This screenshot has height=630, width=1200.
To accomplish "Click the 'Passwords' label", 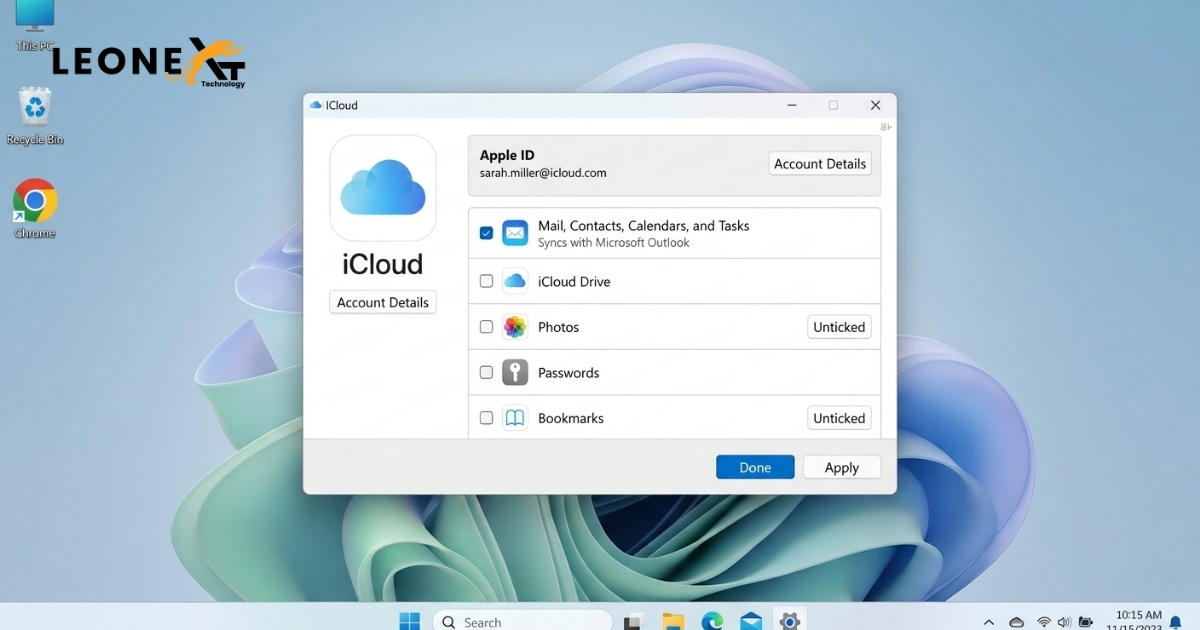I will pyautogui.click(x=569, y=373).
